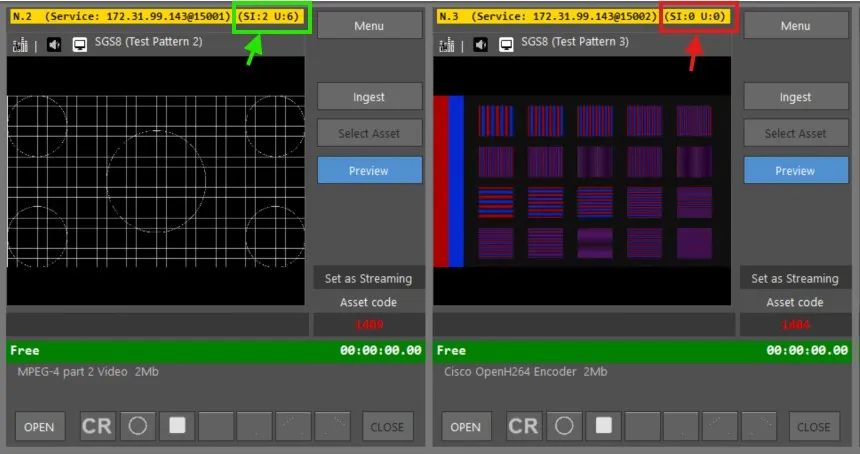This screenshot has height=454, width=860.
Task: Open the Menu for channel N.2
Action: pos(369,26)
